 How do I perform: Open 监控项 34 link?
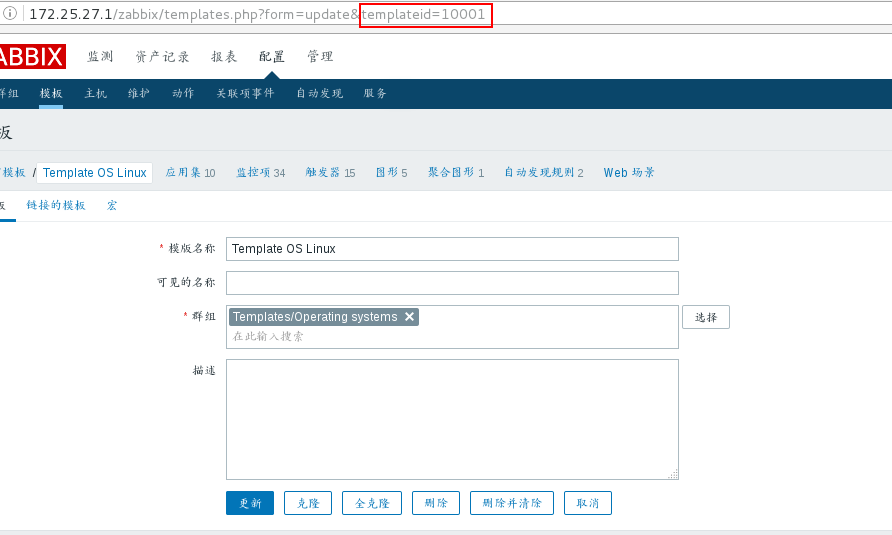pyautogui.click(x=261, y=172)
